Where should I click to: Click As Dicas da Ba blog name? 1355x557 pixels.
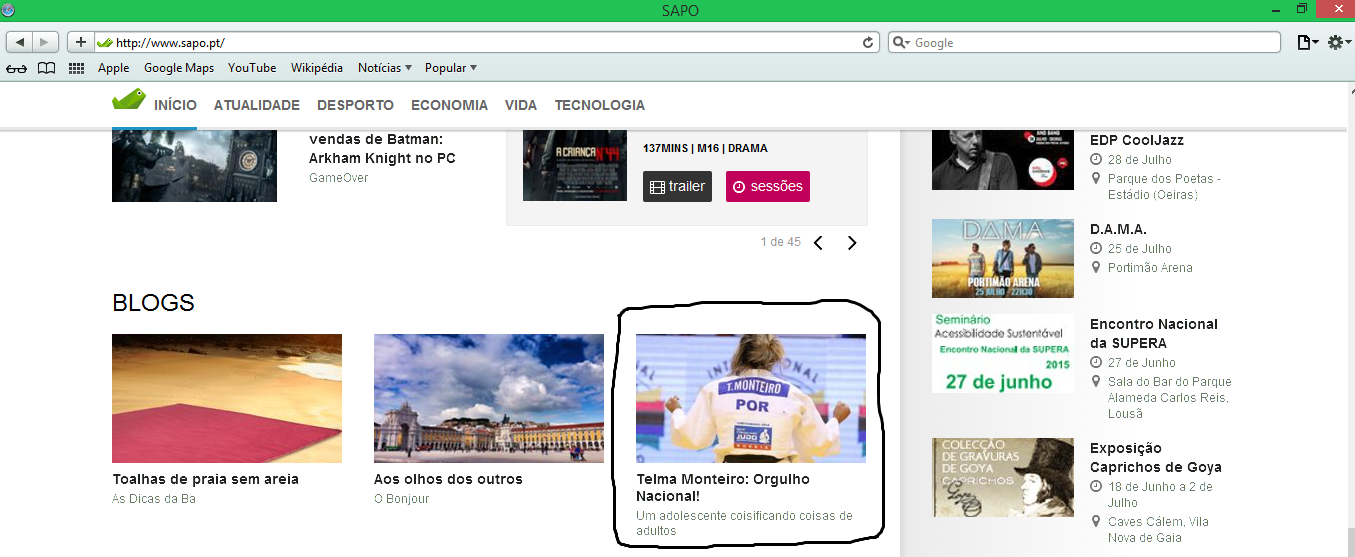(x=154, y=499)
